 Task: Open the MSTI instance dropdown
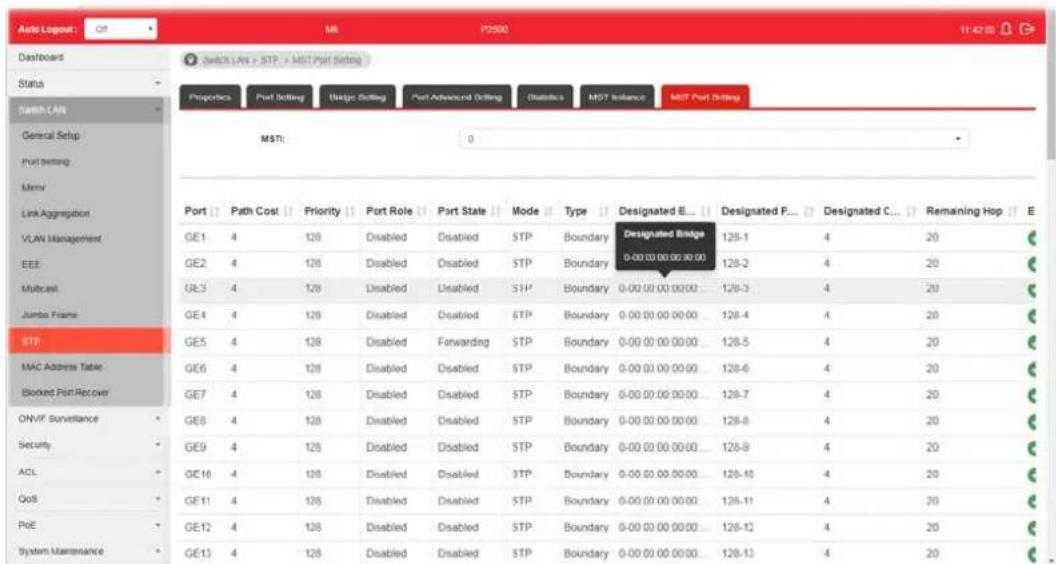click(715, 137)
